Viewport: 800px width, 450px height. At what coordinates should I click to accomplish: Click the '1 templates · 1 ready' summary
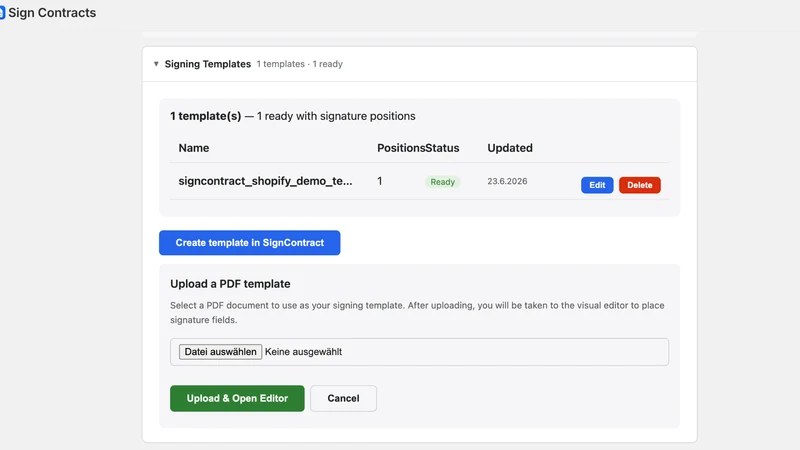click(299, 64)
